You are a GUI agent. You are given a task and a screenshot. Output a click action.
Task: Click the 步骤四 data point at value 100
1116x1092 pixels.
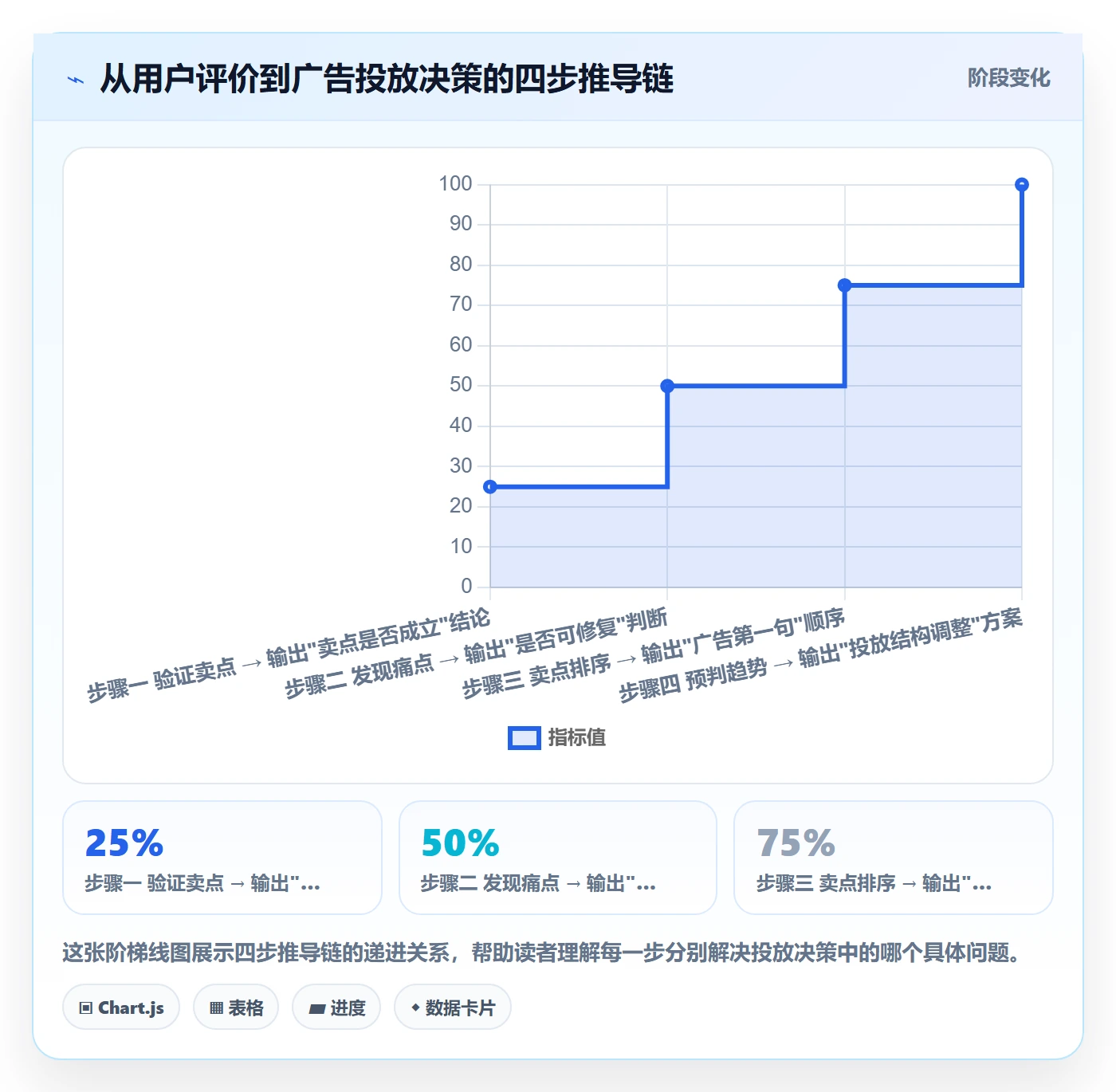[1022, 185]
